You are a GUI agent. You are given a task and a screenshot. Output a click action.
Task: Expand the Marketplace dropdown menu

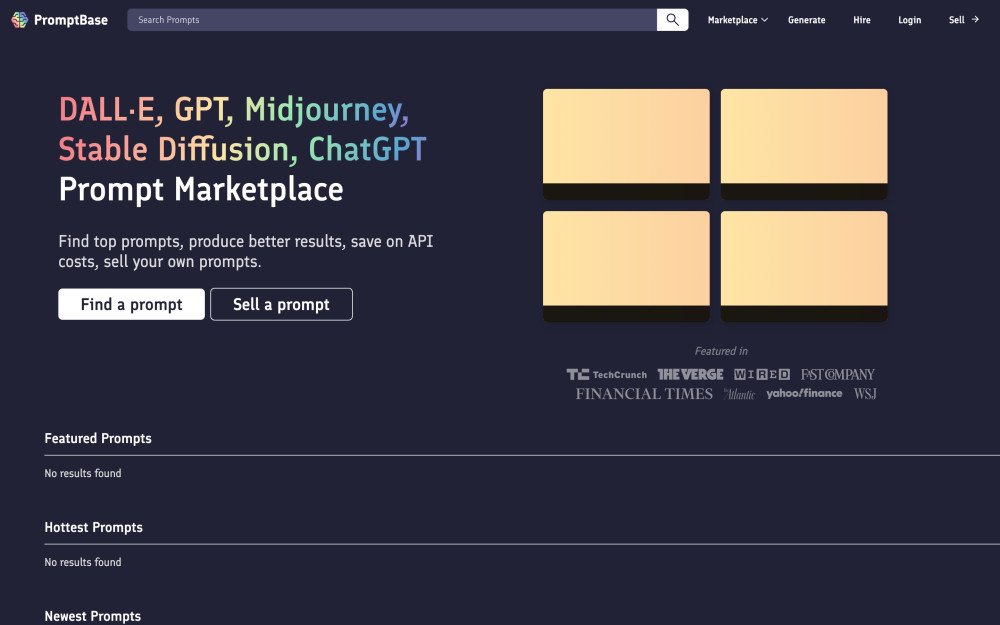point(737,20)
